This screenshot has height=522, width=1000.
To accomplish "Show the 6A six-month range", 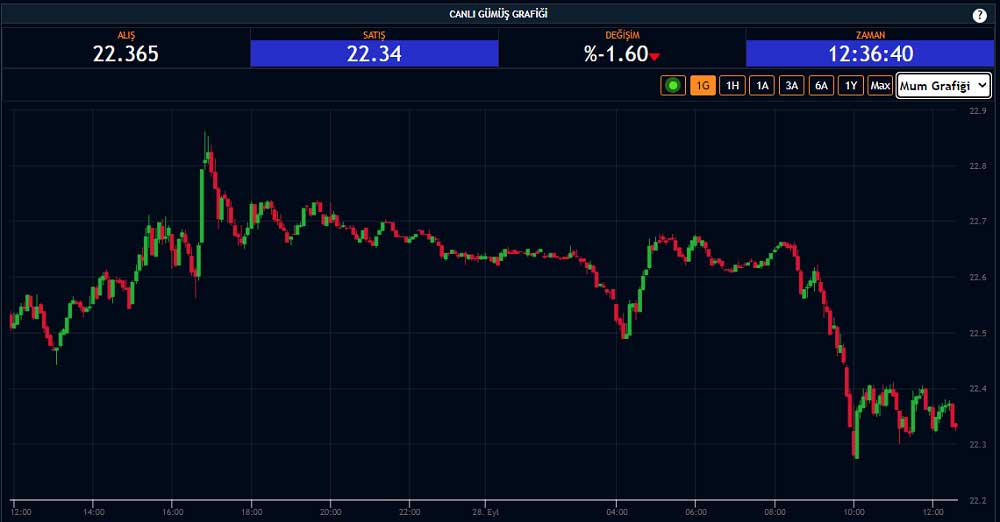I will [x=821, y=86].
